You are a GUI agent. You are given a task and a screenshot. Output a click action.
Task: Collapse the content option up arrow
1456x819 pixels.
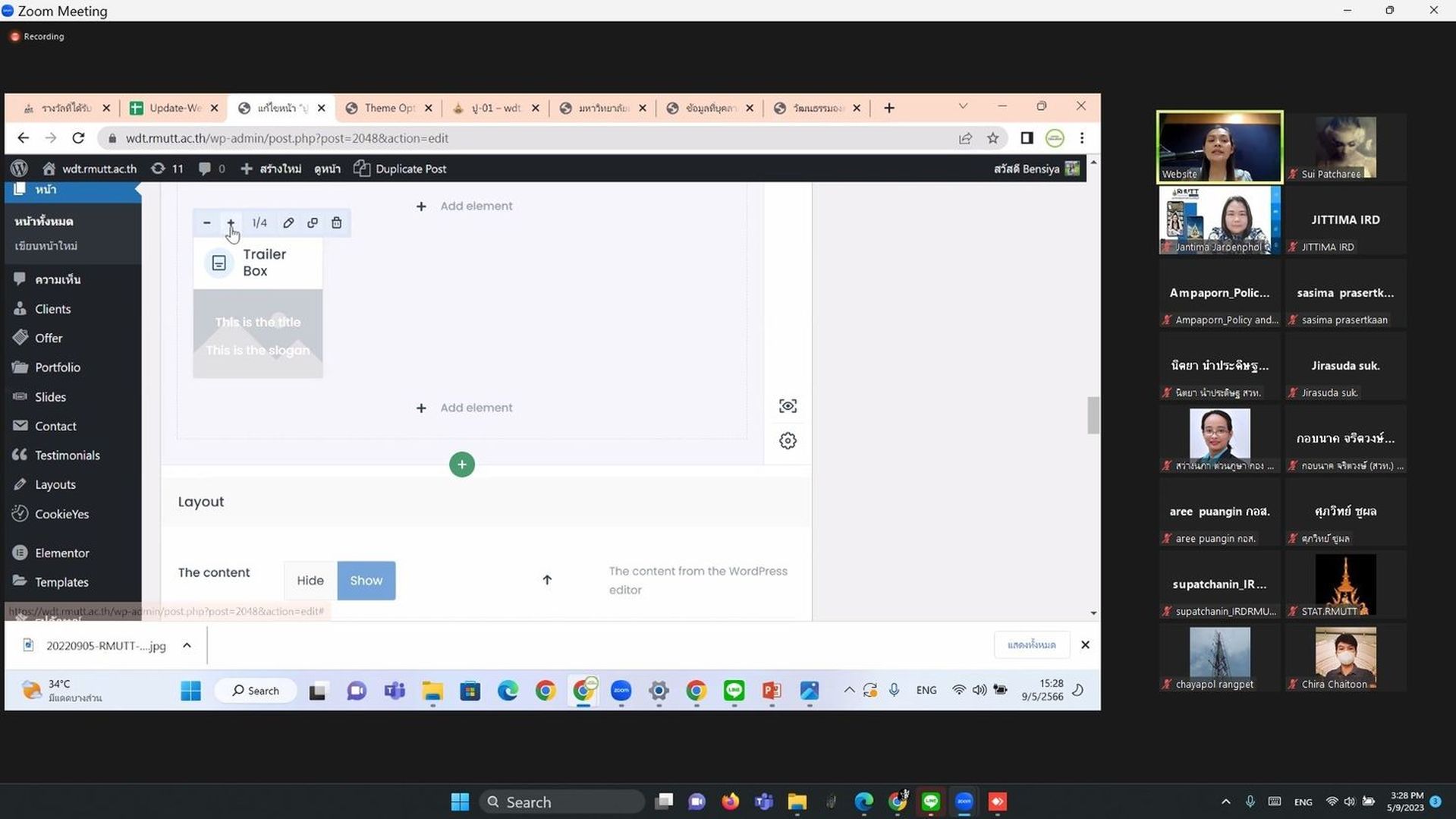coord(547,580)
